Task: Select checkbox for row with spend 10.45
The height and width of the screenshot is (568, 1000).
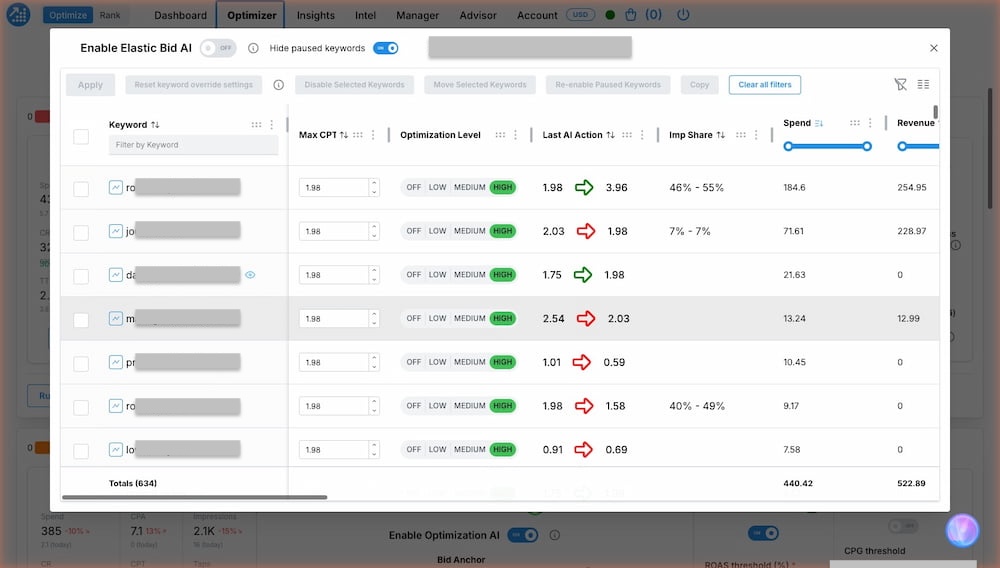Action: click(x=81, y=363)
